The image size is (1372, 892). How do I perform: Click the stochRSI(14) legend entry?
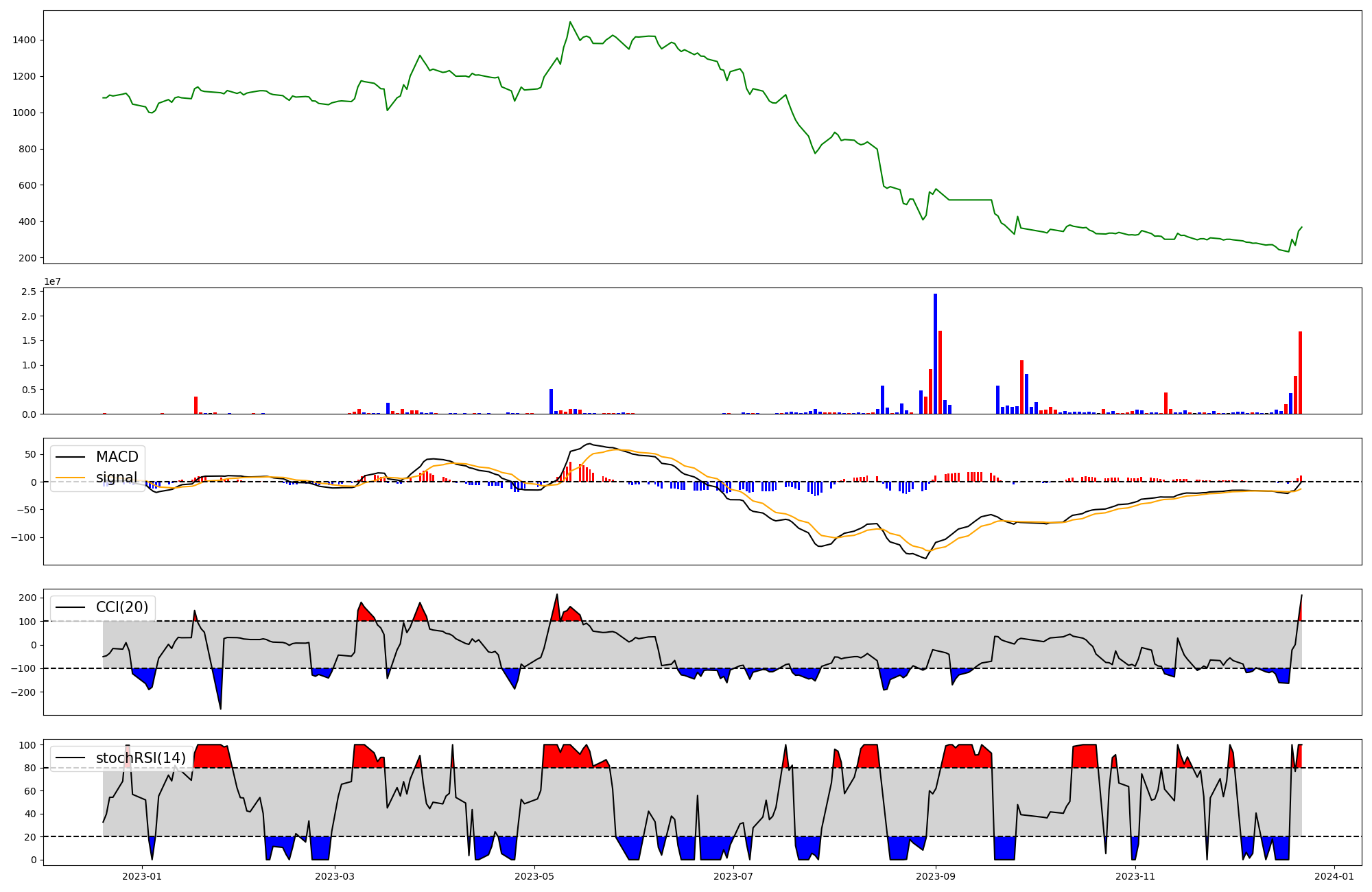[141, 758]
